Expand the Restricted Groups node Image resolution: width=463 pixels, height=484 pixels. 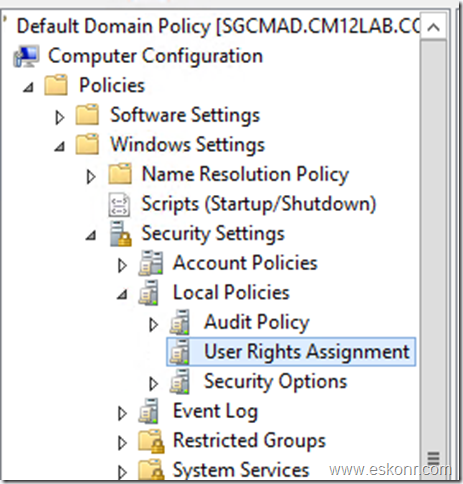[x=122, y=443]
